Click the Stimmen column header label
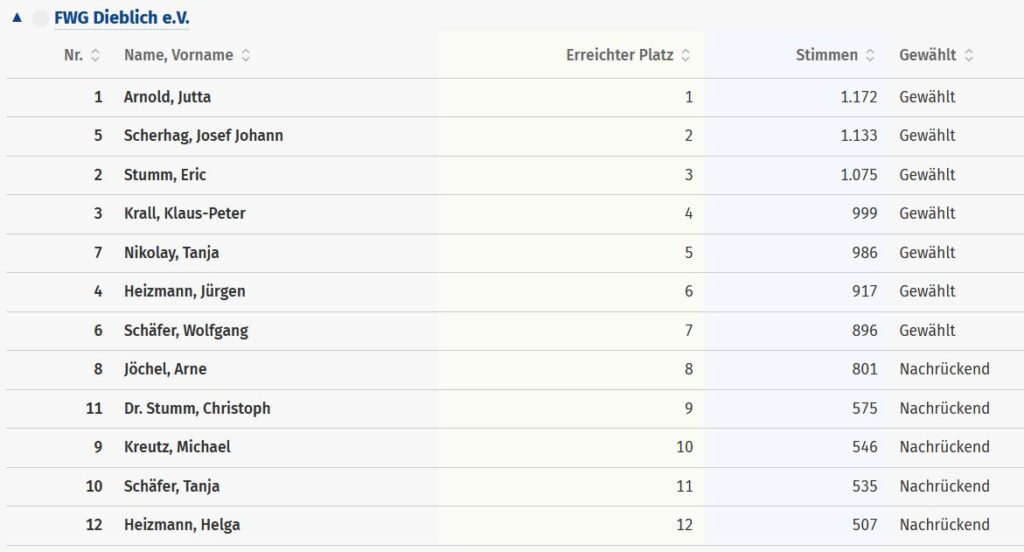Image resolution: width=1024 pixels, height=552 pixels. (x=826, y=55)
